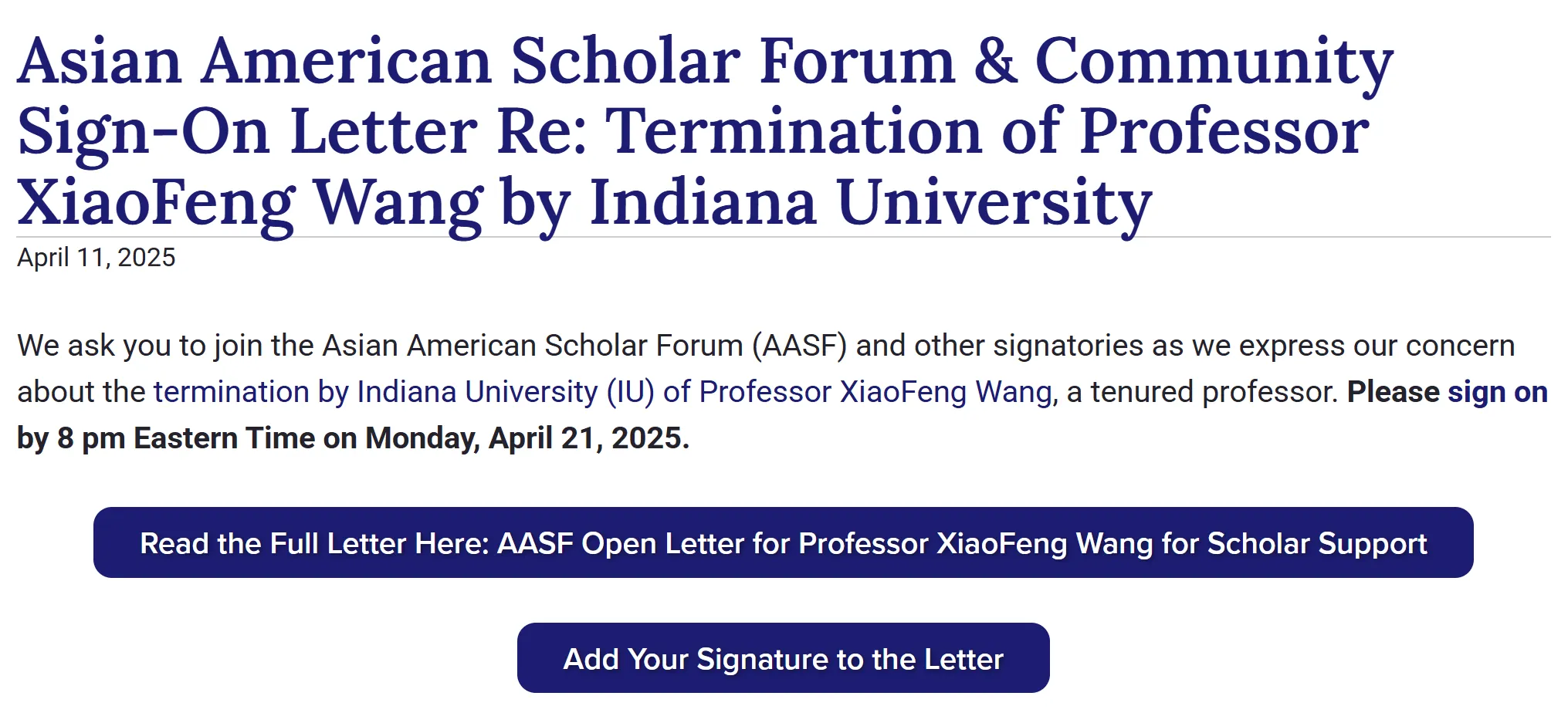Viewport: 1568px width, 723px height.
Task: Click the phrase 'a tenured professor'
Action: click(x=1202, y=392)
